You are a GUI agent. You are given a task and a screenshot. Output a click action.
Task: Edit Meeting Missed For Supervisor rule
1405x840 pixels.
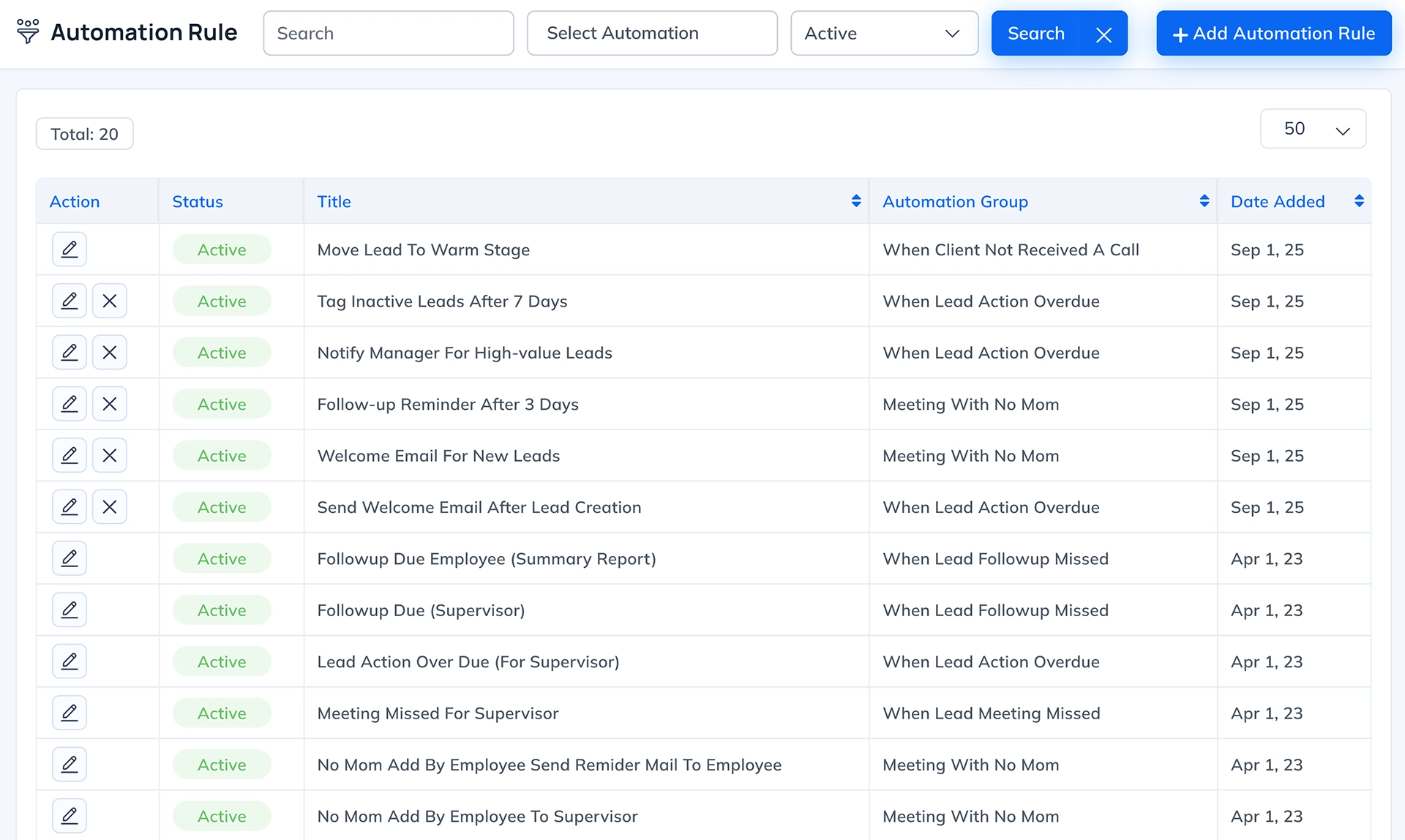tap(70, 713)
